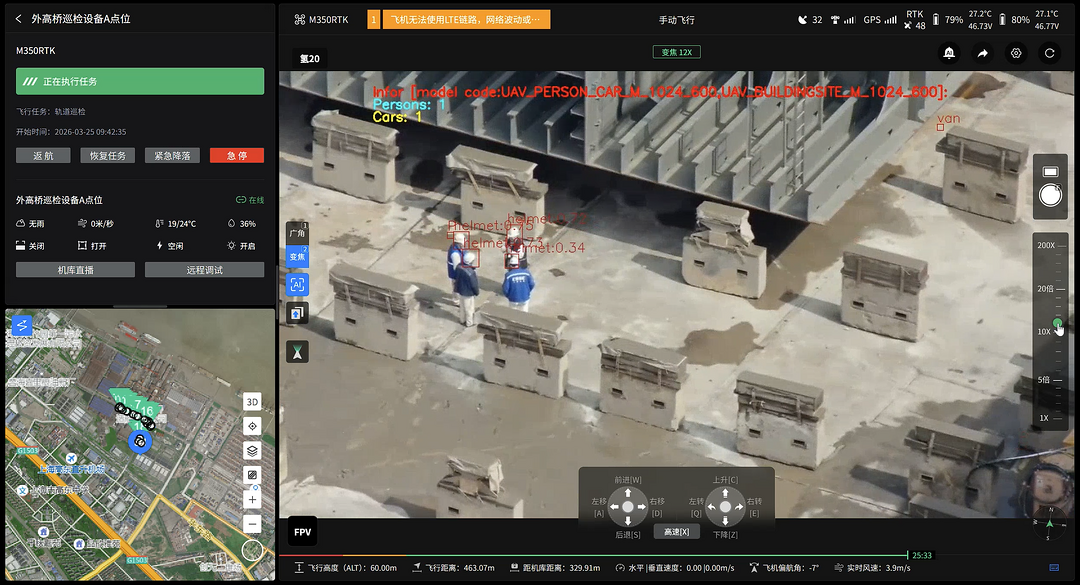Screen dimensions: 1080x585
Task: Go back using the left chevron arrow
Action: (x=18, y=19)
